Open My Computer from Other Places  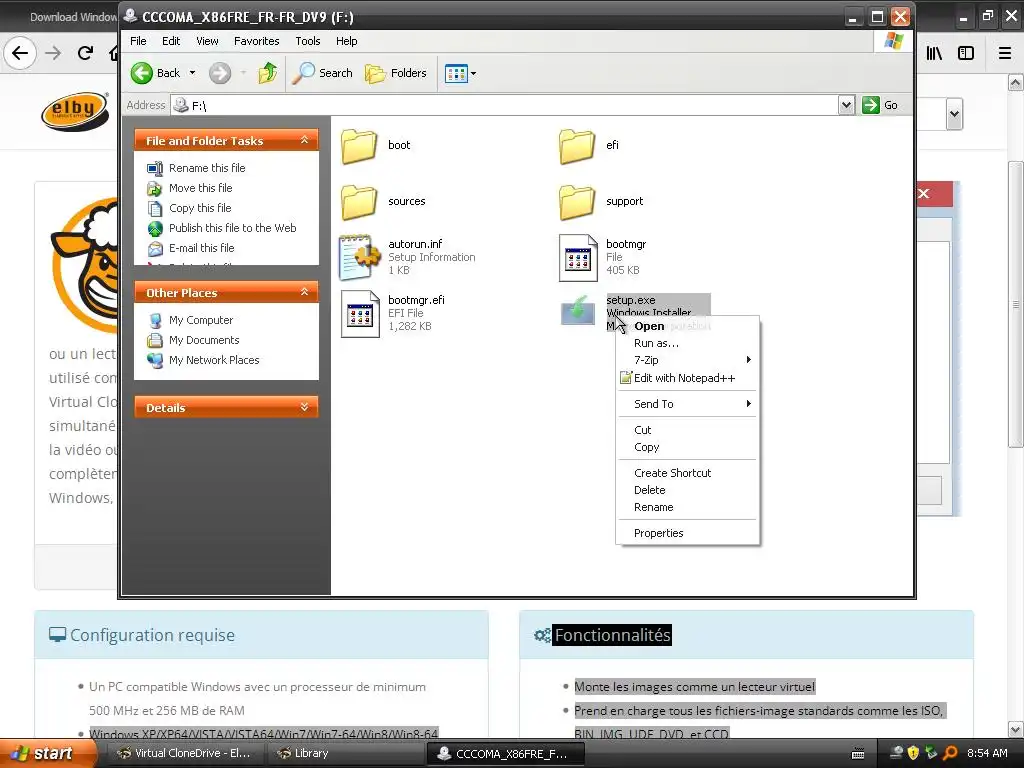(x=200, y=320)
